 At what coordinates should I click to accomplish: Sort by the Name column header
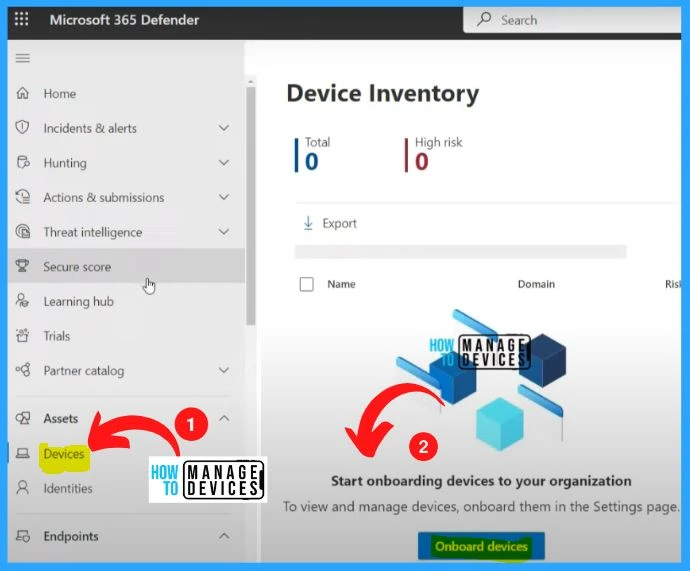pos(341,284)
